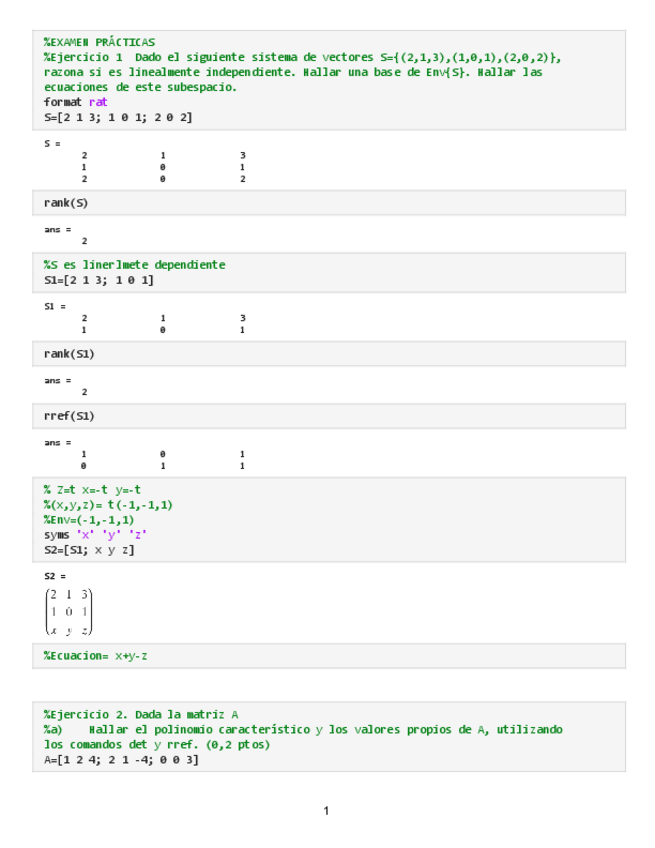
Task: Click the 'syms' code line
Action: pyautogui.click(x=95, y=535)
